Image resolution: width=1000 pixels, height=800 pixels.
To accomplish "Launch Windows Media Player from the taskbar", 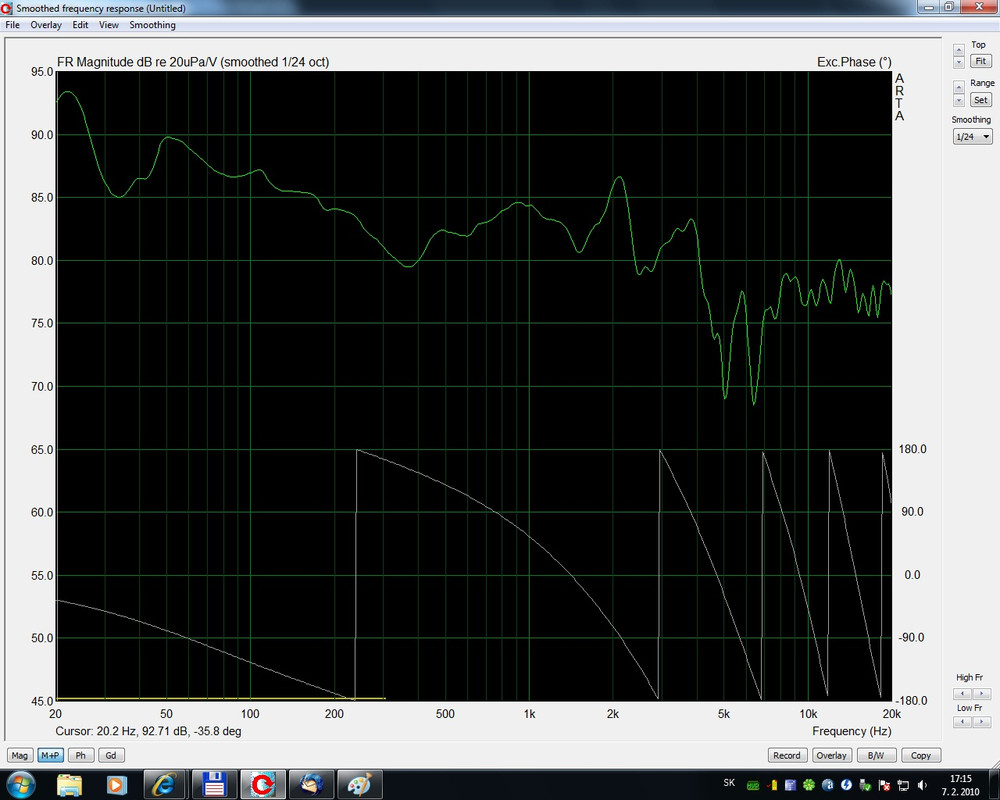I will tap(116, 785).
